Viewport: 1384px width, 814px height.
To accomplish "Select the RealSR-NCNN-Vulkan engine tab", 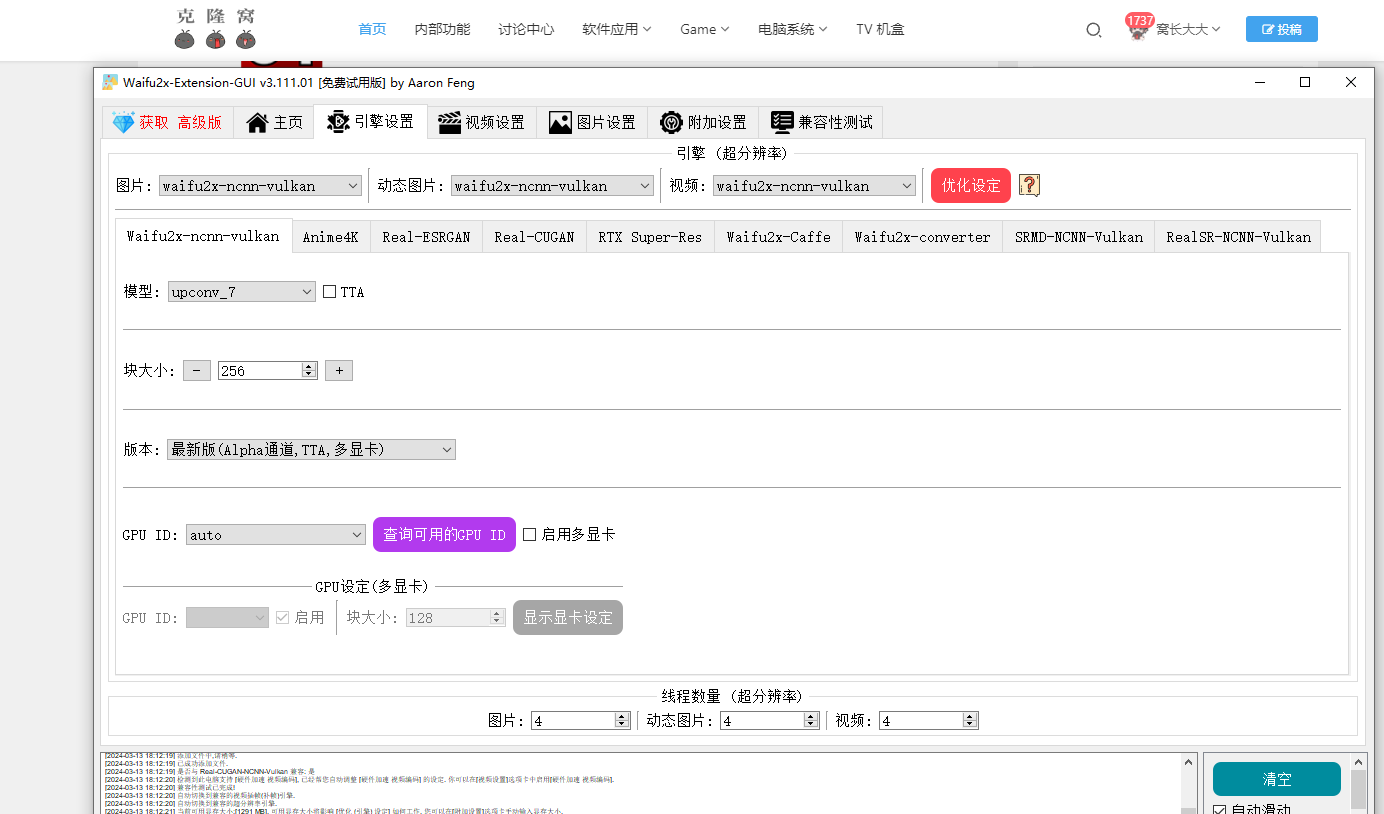I will click(1238, 237).
